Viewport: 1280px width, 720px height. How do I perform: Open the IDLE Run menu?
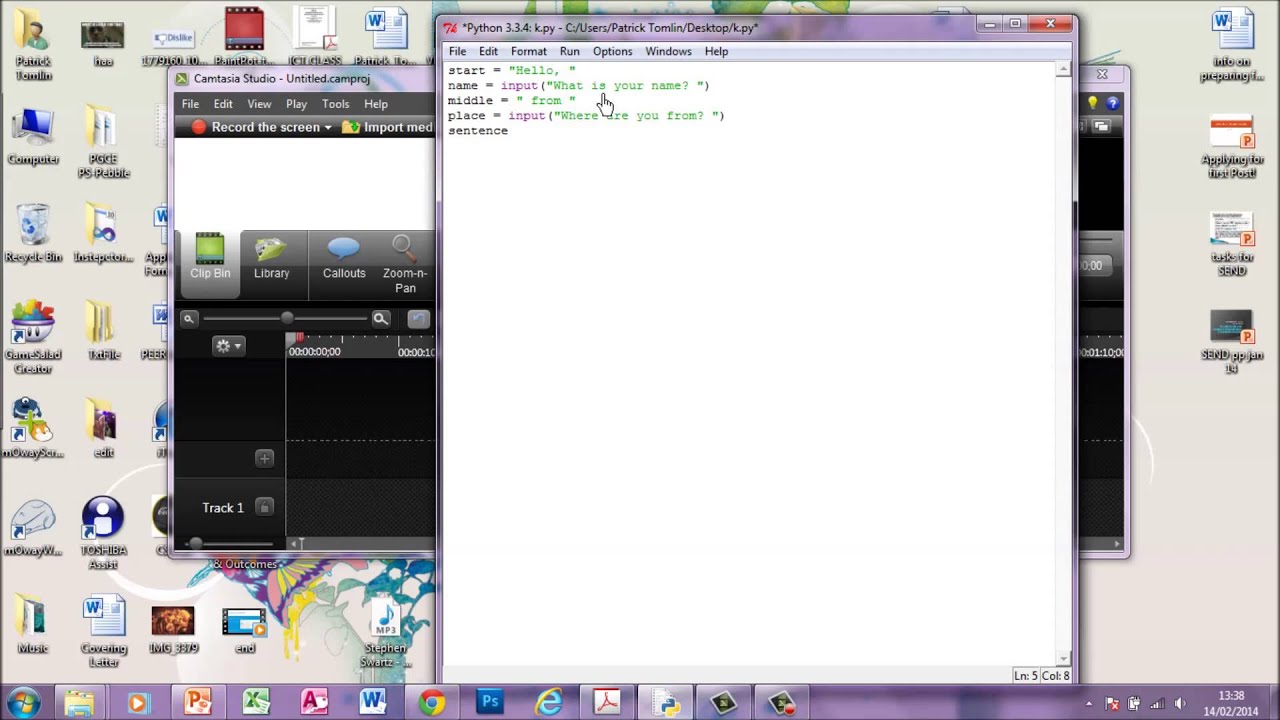pyautogui.click(x=570, y=51)
